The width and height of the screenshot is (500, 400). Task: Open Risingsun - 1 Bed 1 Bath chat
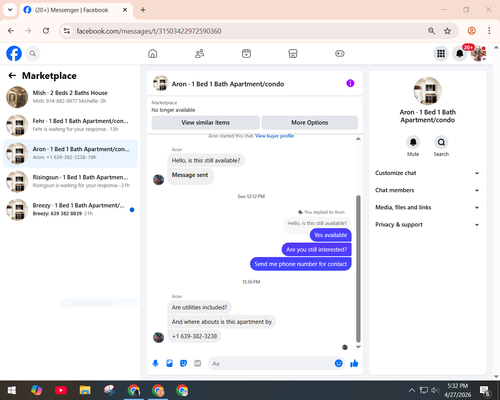pos(70,181)
